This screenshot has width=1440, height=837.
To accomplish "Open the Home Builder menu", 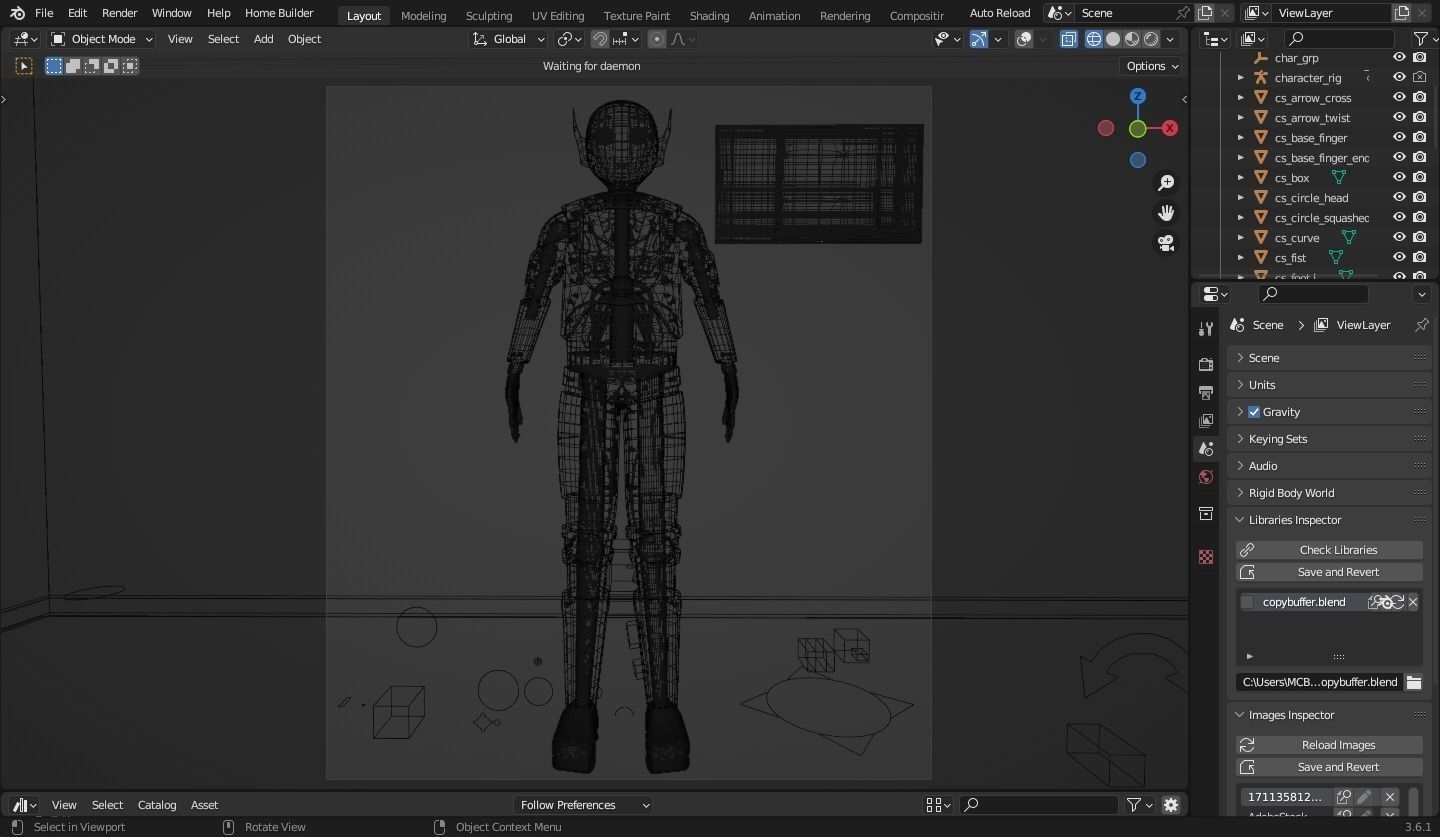I will 279,13.
